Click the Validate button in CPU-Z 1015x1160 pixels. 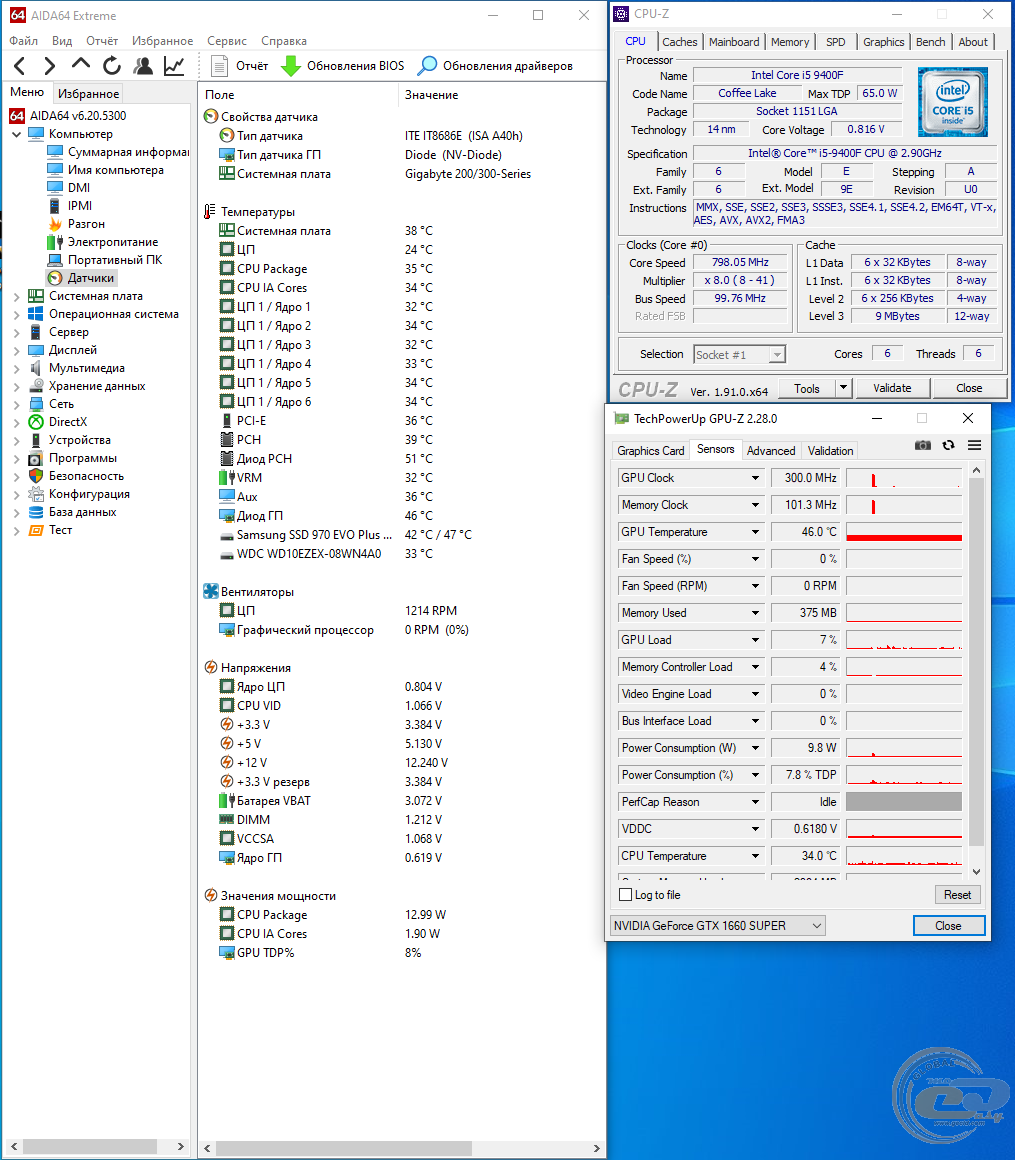pyautogui.click(x=891, y=388)
